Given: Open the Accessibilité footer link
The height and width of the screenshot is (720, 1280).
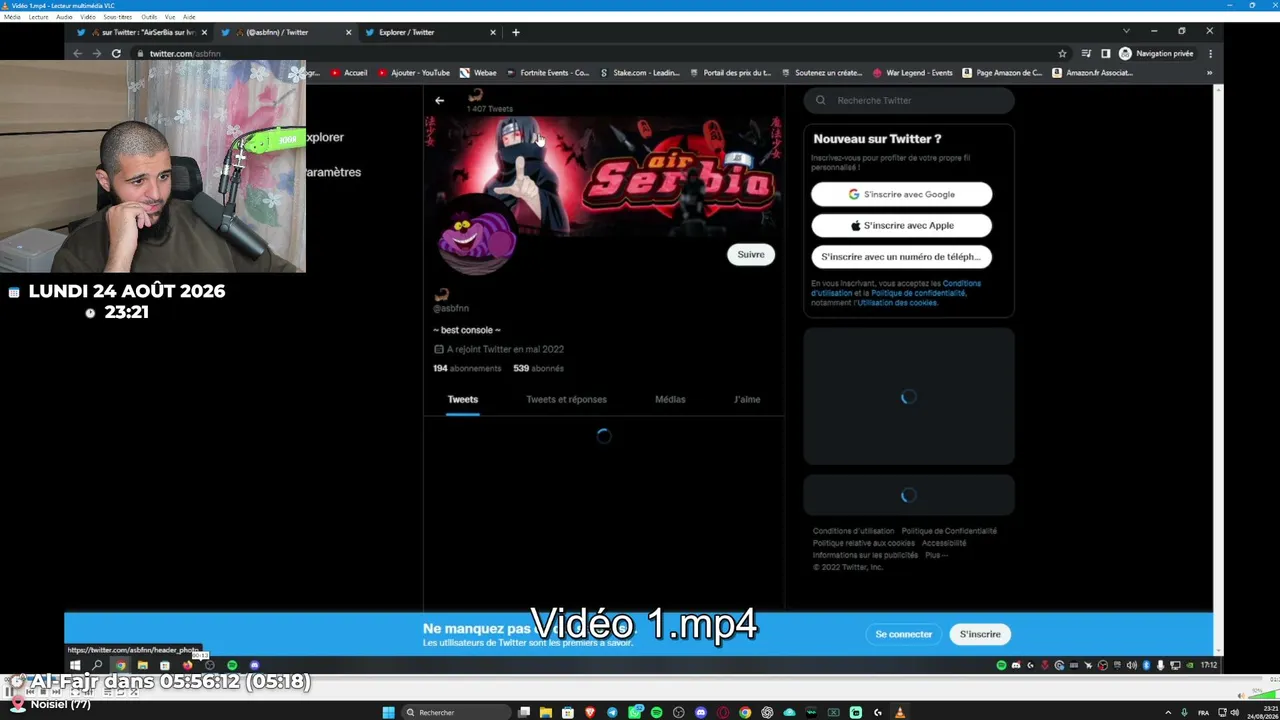Looking at the screenshot, I should coord(944,543).
